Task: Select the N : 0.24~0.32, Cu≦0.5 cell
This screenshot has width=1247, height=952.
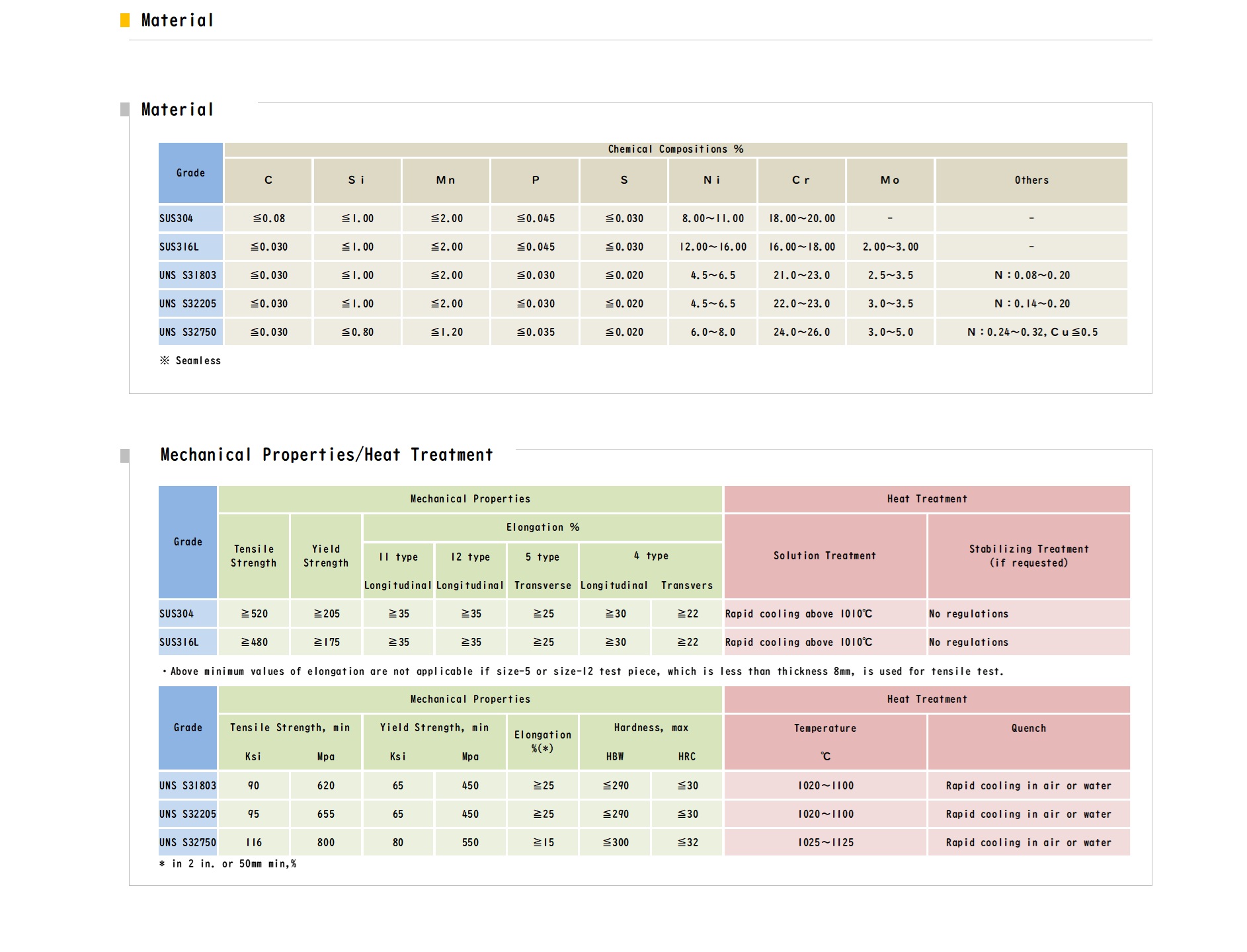Action: click(x=1031, y=333)
